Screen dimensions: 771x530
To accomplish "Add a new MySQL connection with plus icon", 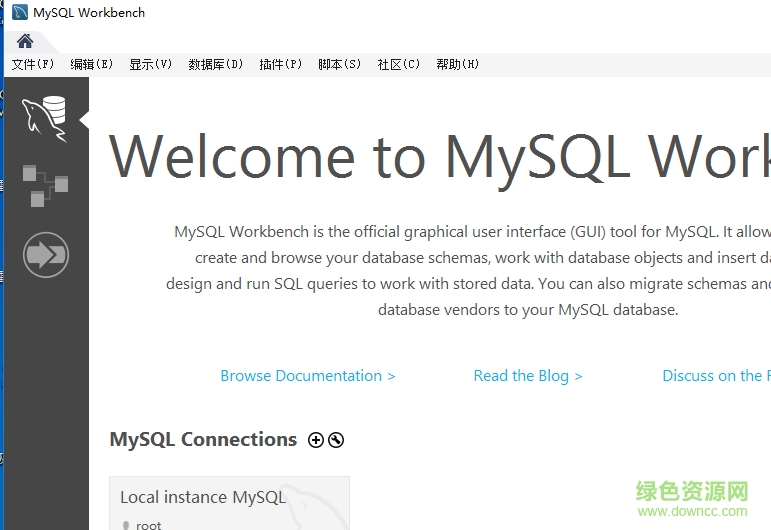I will coord(316,440).
